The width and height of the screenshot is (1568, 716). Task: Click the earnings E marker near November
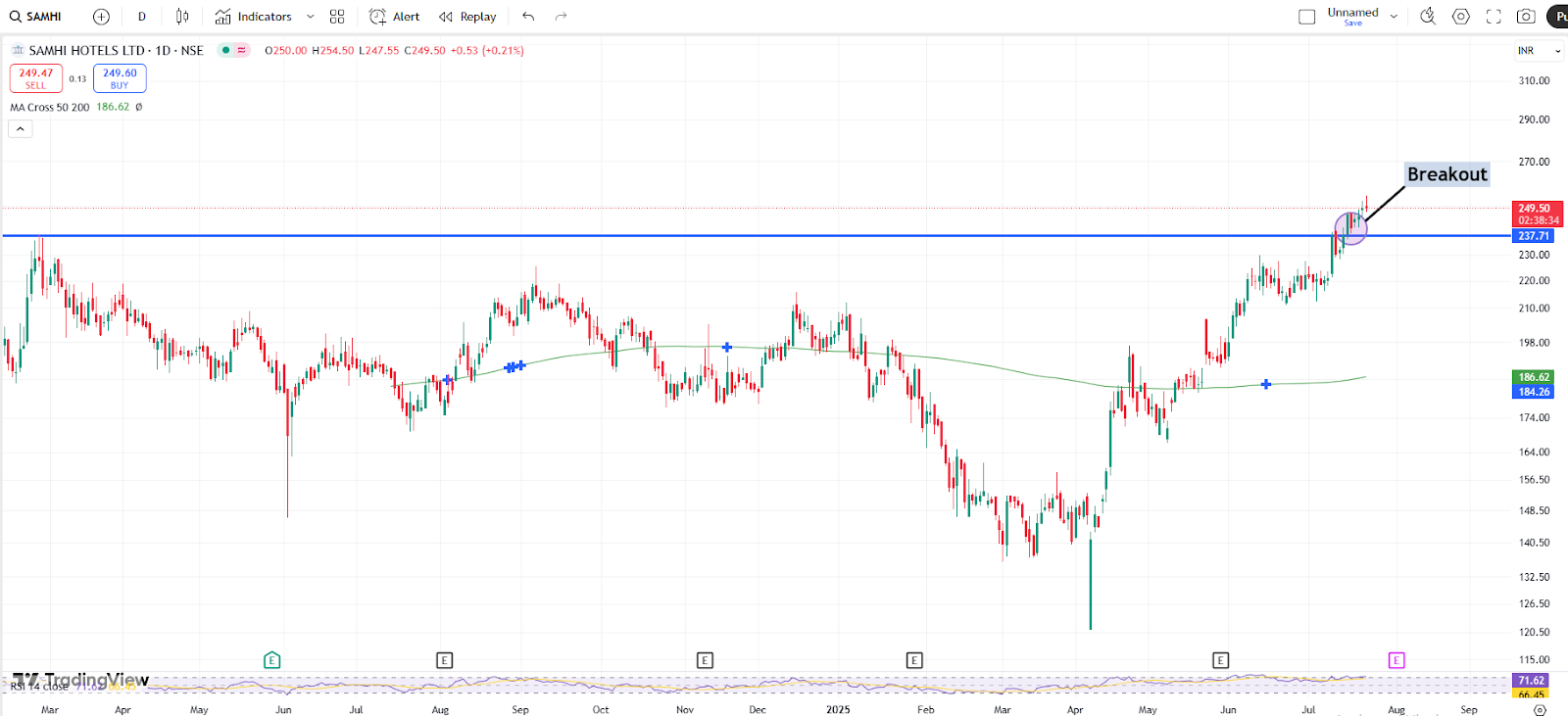[705, 660]
